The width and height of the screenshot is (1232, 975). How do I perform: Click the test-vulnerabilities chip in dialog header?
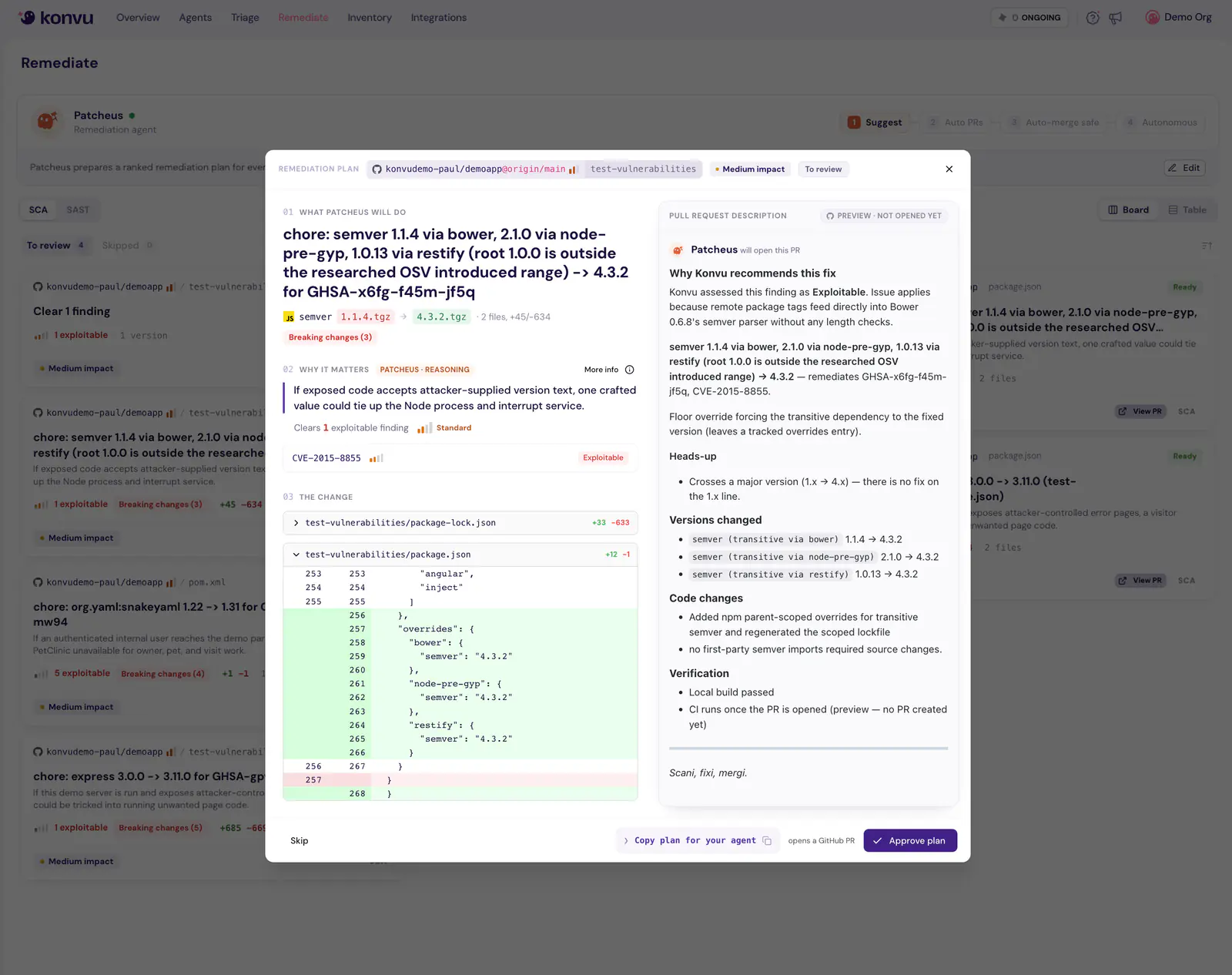643,169
